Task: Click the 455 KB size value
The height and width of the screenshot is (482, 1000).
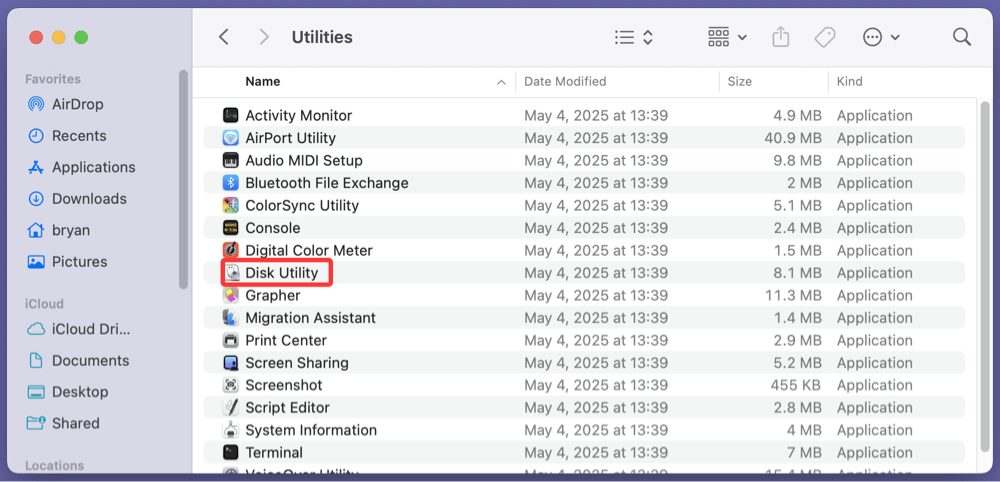Action: tap(795, 385)
